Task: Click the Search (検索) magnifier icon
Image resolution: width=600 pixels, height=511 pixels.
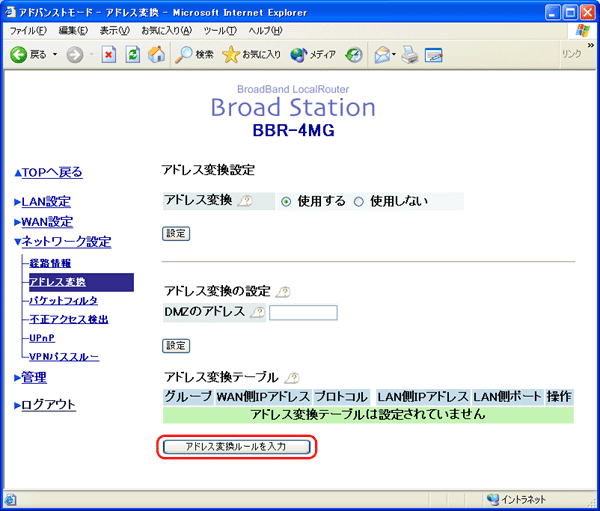Action: pos(183,55)
